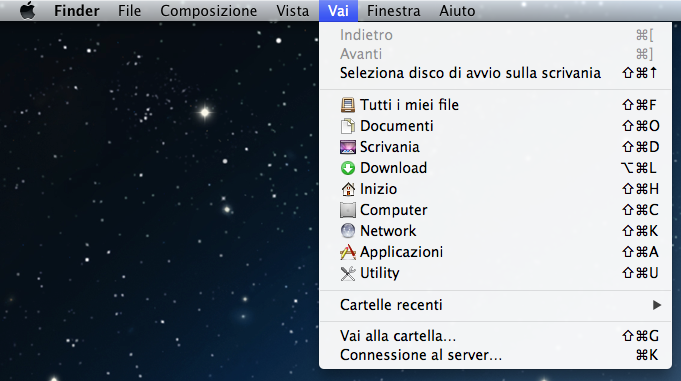Select the Inizio label

tap(378, 189)
